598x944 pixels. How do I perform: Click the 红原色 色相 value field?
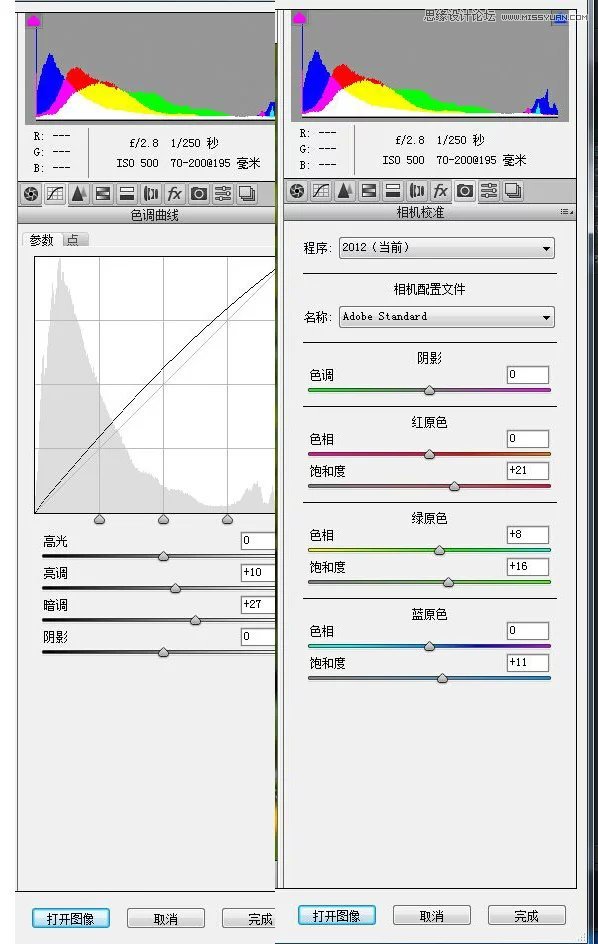[528, 438]
